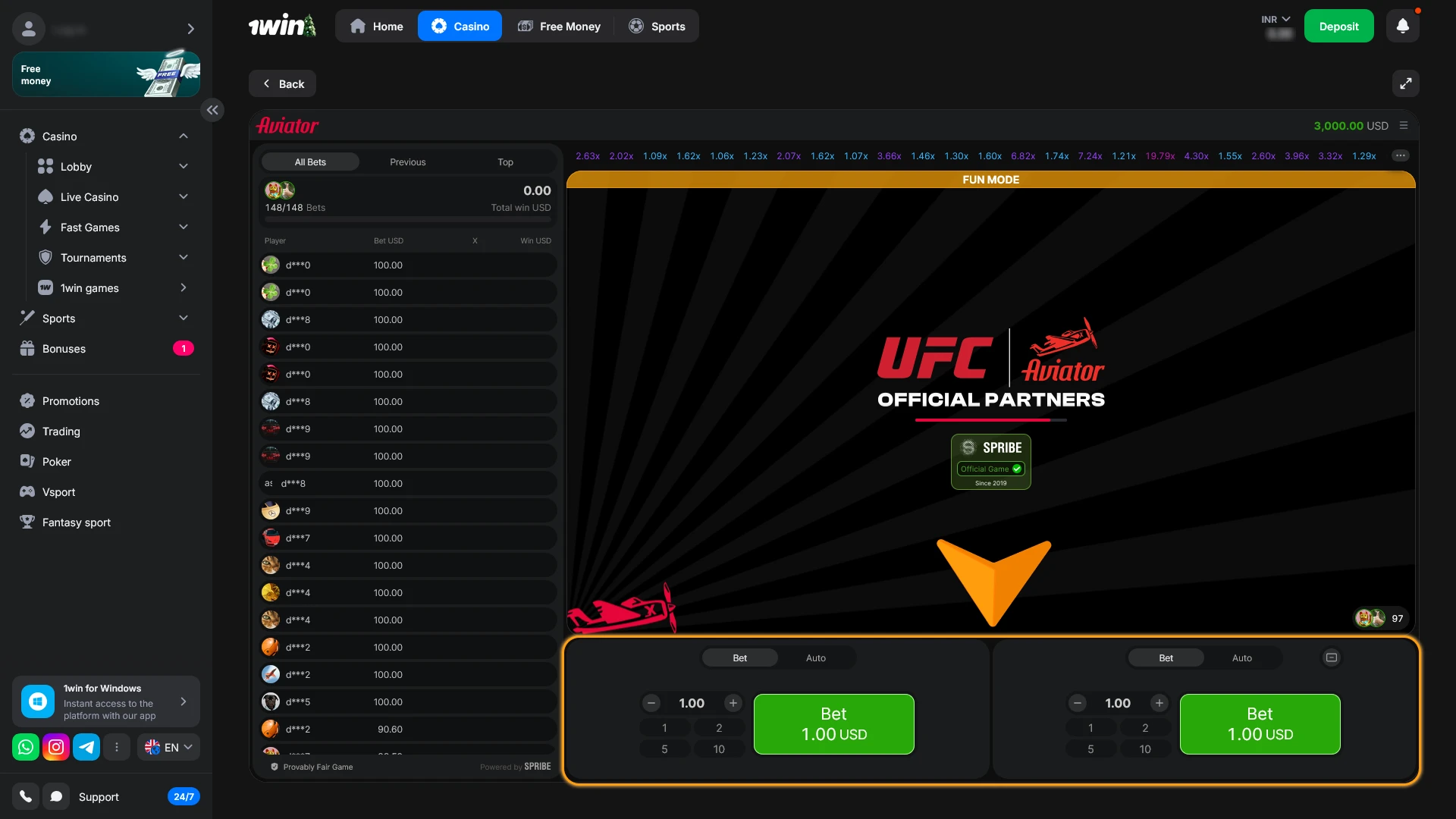
Task: Open the EN language dropdown
Action: [x=169, y=747]
